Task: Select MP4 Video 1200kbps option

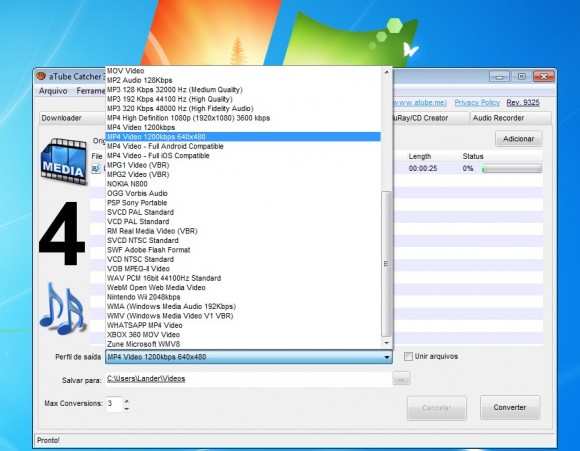Action: pyautogui.click(x=243, y=128)
